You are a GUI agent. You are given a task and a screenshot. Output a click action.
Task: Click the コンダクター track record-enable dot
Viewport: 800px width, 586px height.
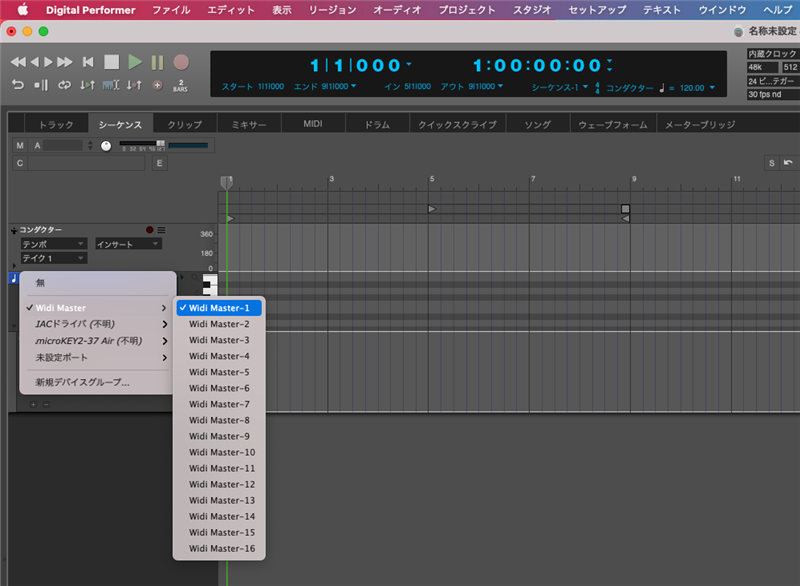coord(149,230)
